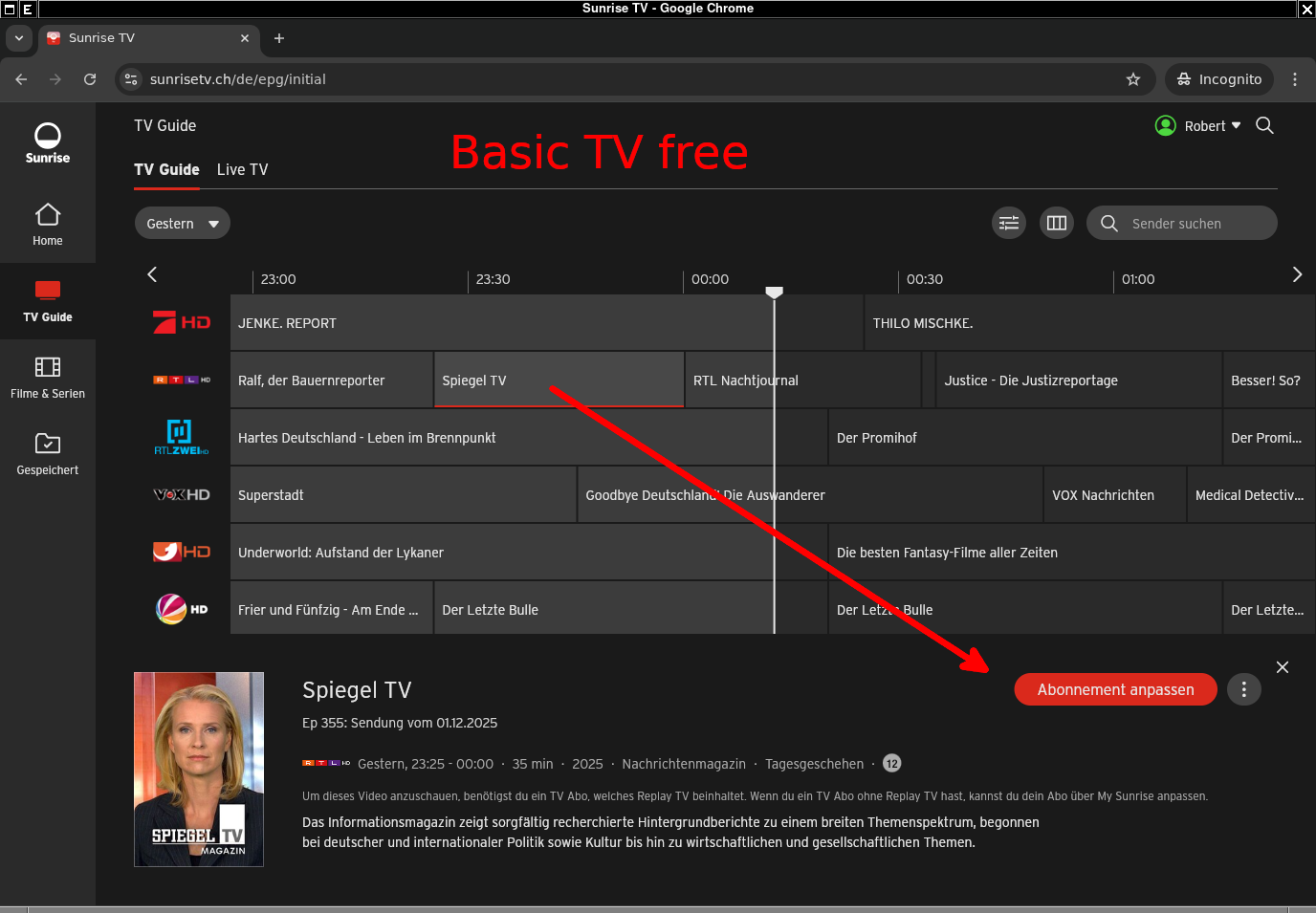
Task: Expand the Robert profile menu
Action: [1199, 126]
